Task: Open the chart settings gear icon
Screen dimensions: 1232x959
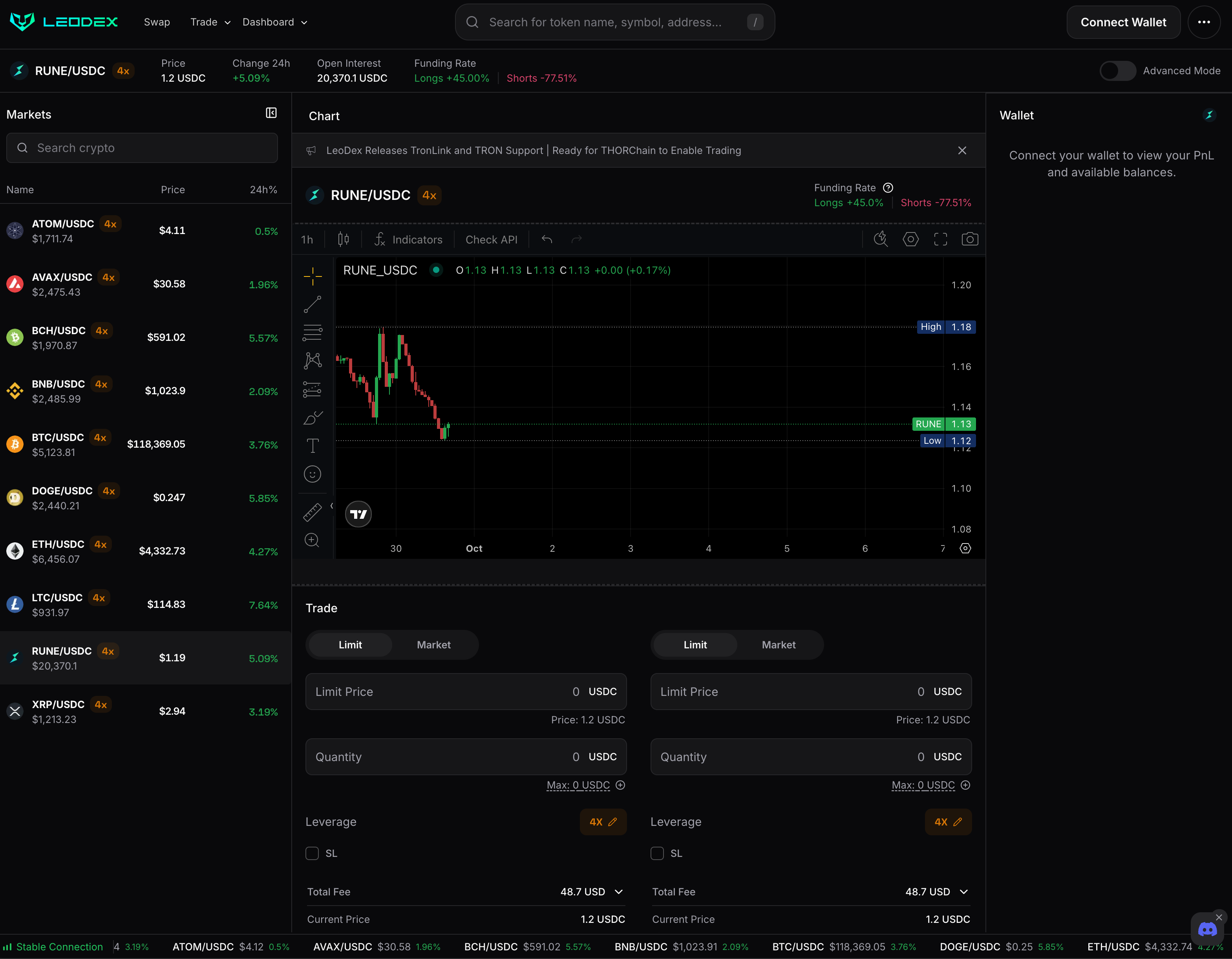Action: 910,239
